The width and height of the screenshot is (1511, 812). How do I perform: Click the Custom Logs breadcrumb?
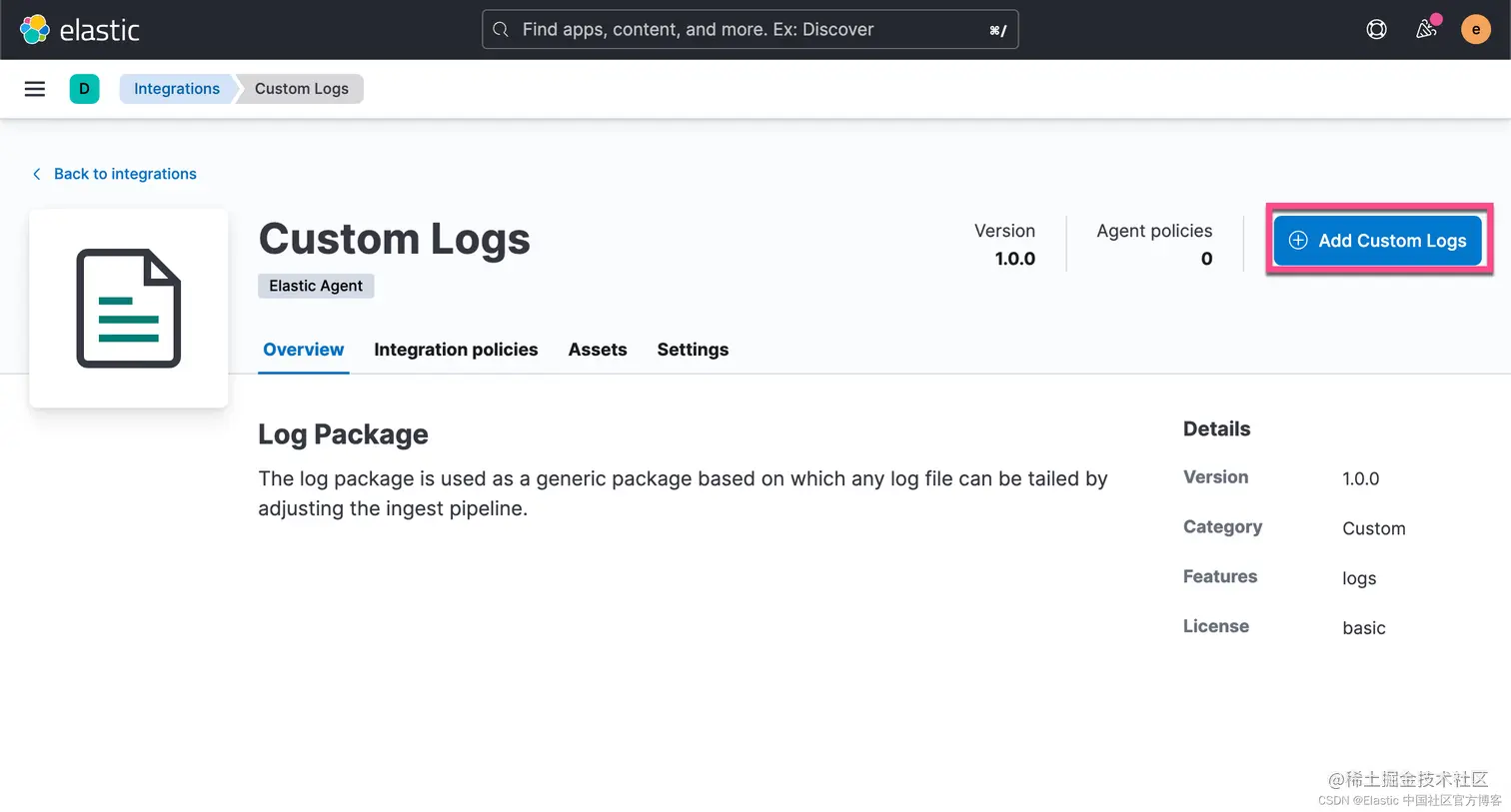point(302,89)
